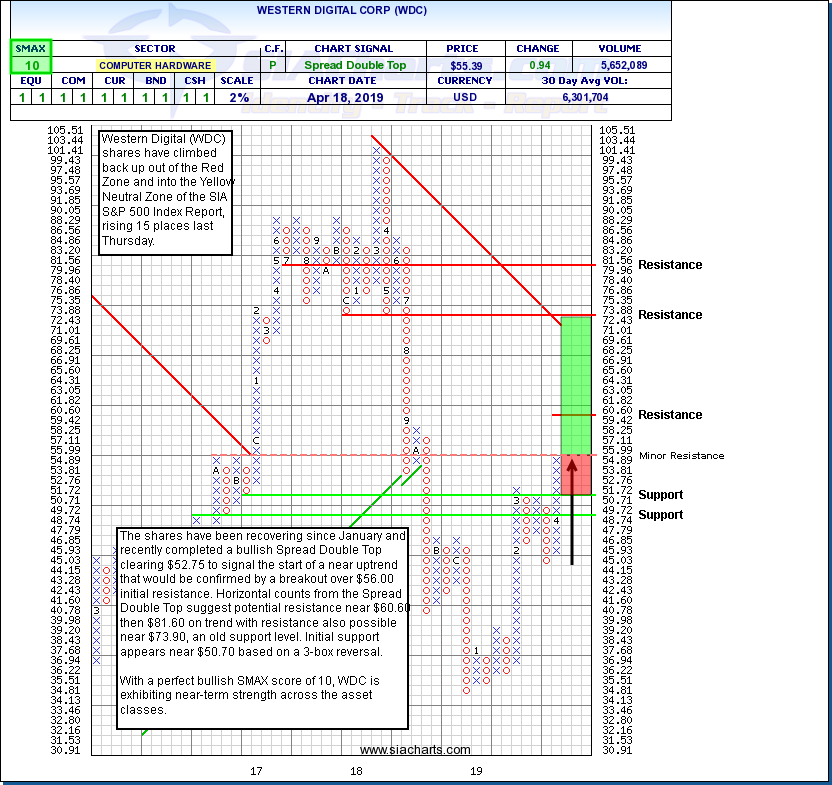Click the topmost Resistance label near 81.56
832x785 pixels.
point(670,265)
